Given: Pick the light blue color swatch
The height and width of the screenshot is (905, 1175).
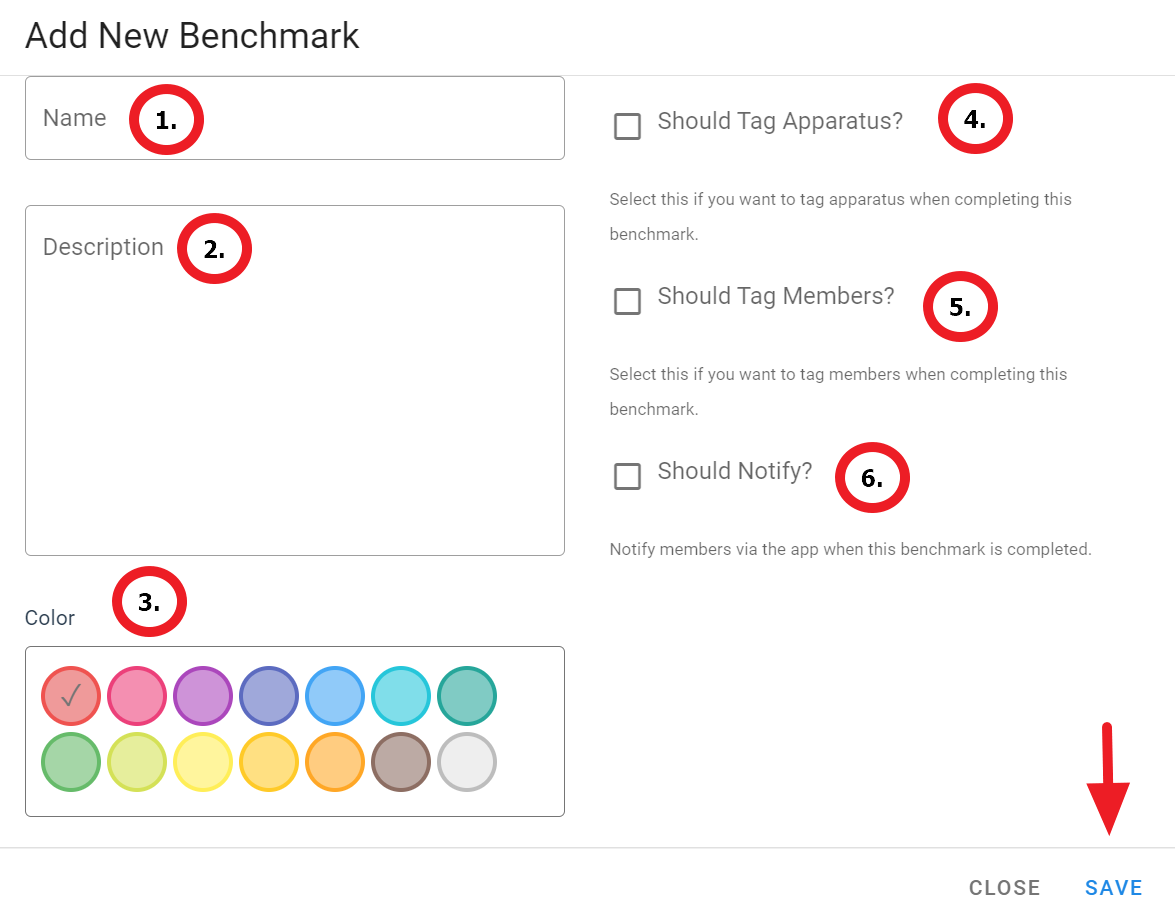Looking at the screenshot, I should pos(335,695).
